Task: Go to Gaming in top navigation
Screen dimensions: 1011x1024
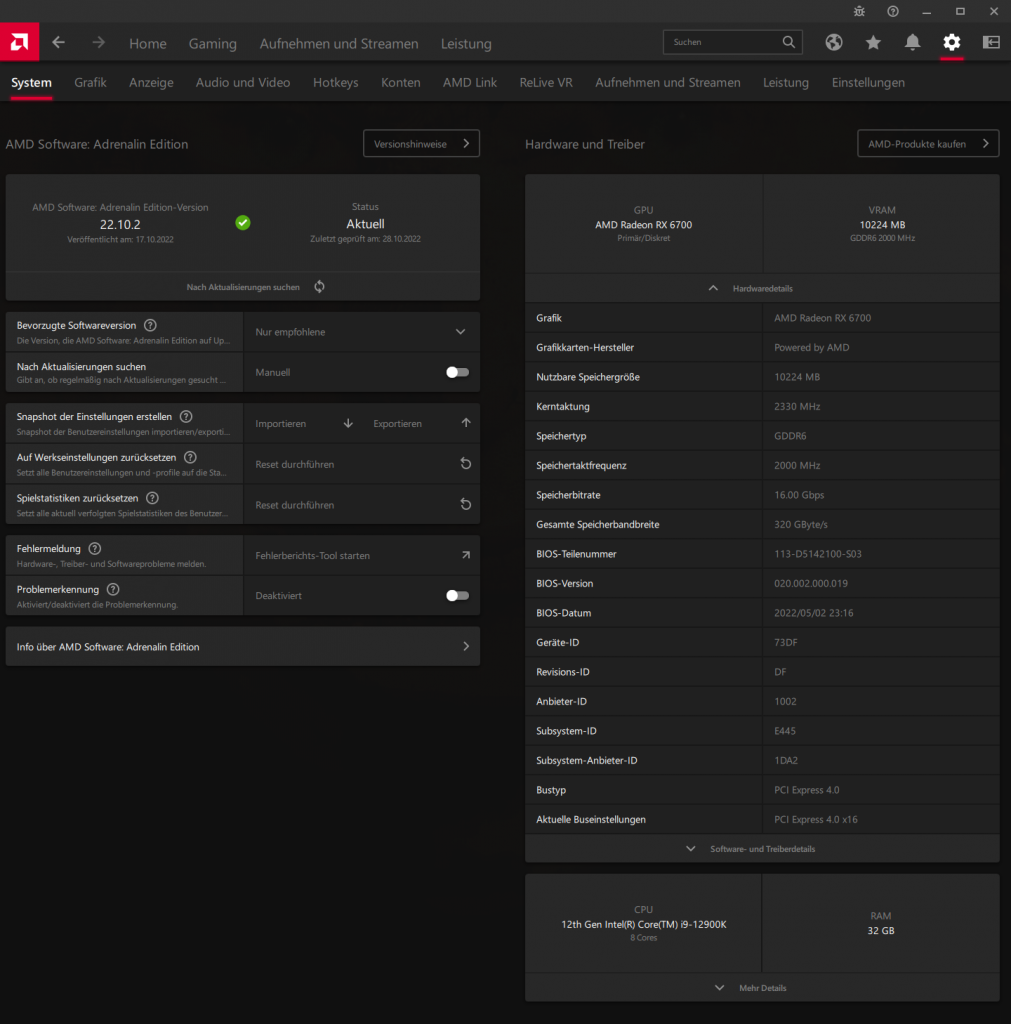Action: point(213,44)
